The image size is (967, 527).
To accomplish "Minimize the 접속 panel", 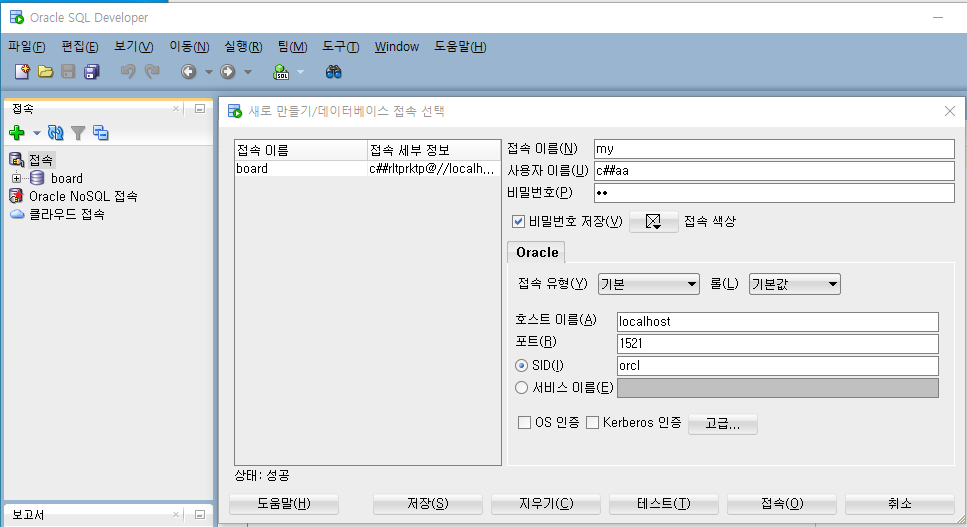I will [x=200, y=108].
